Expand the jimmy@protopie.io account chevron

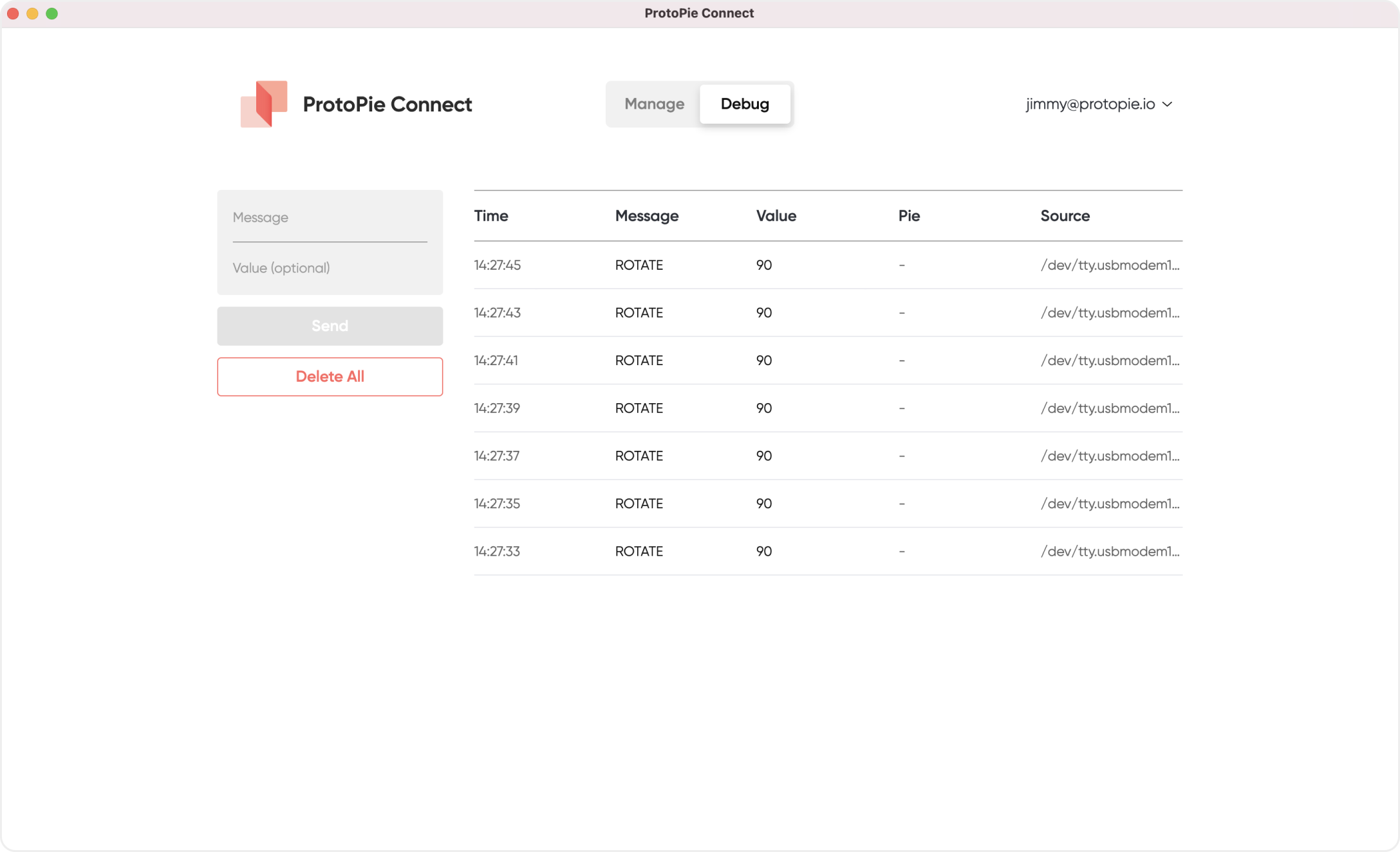click(x=1167, y=104)
